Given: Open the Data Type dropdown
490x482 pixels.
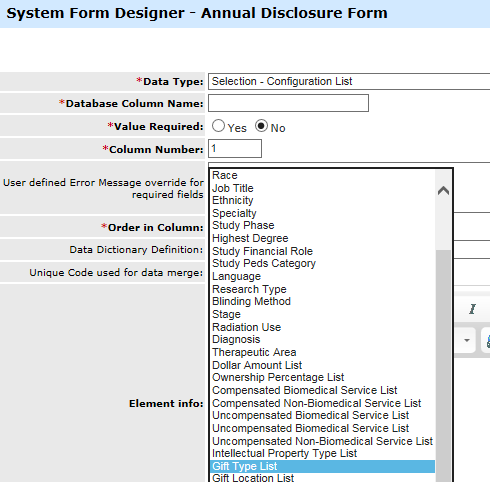Looking at the screenshot, I should tap(349, 82).
